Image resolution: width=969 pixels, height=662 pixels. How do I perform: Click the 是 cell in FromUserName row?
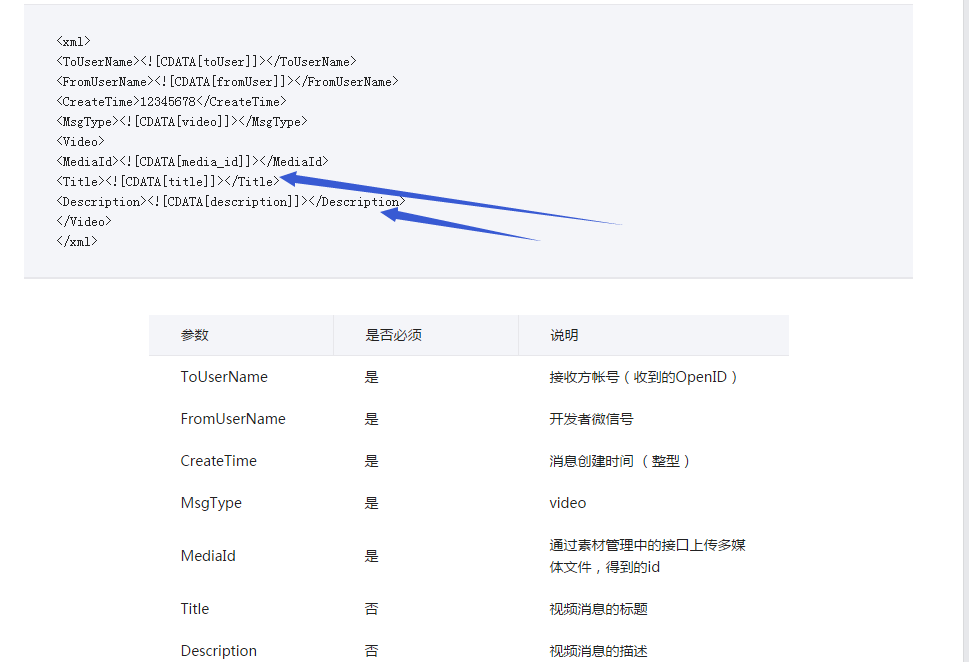[x=371, y=419]
